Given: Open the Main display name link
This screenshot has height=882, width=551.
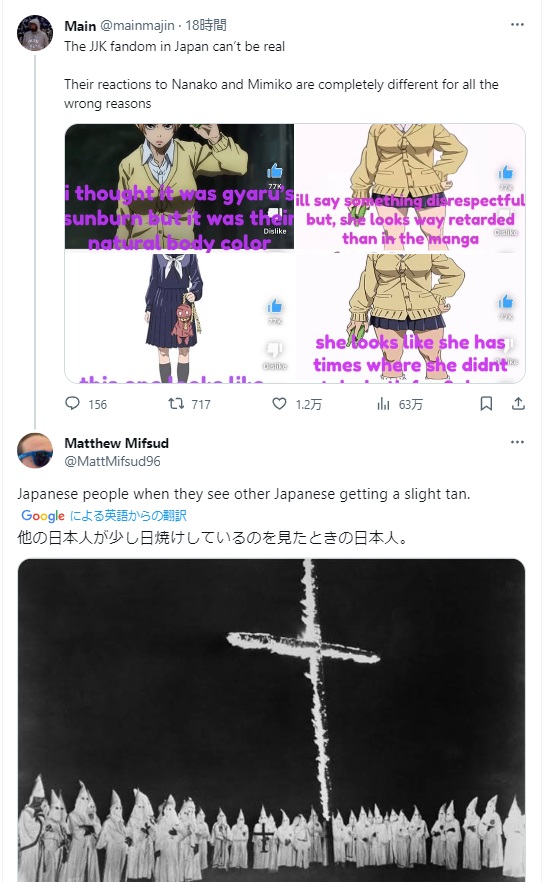Looking at the screenshot, I should tap(80, 26).
